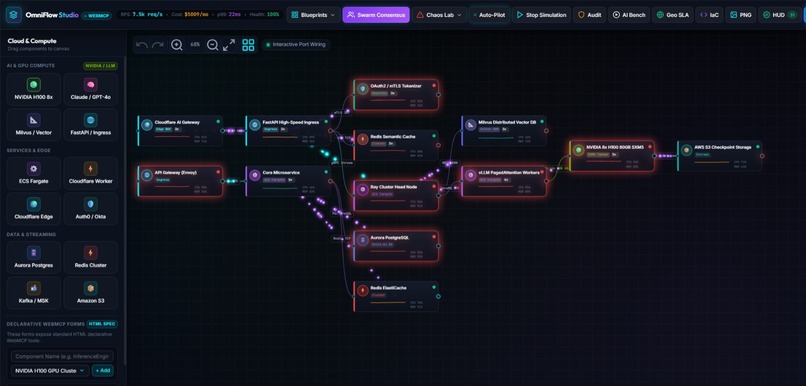Open the Blueprints dropdown
Image resolution: width=806 pixels, height=386 pixels.
313,15
